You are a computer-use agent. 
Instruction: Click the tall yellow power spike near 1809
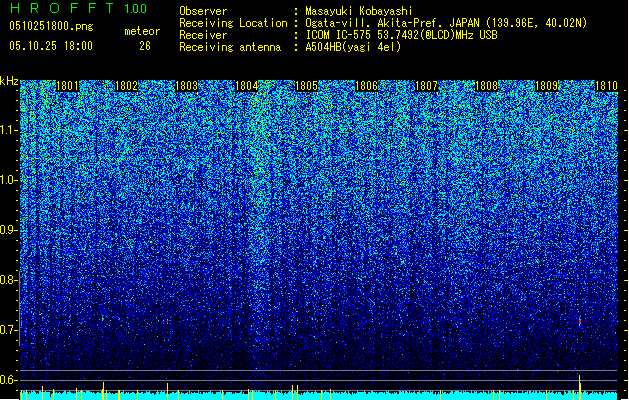(x=580, y=387)
